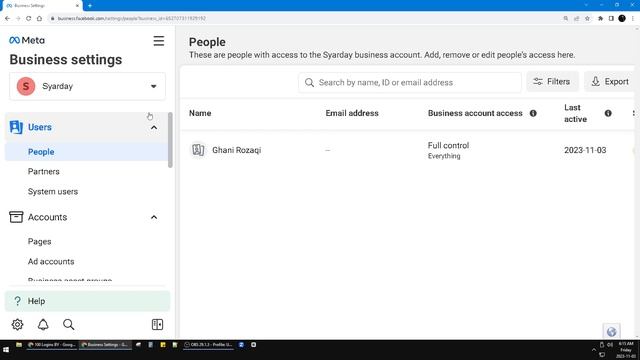This screenshot has height=360, width=640.
Task: Click the Email address column header
Action: [x=352, y=113]
